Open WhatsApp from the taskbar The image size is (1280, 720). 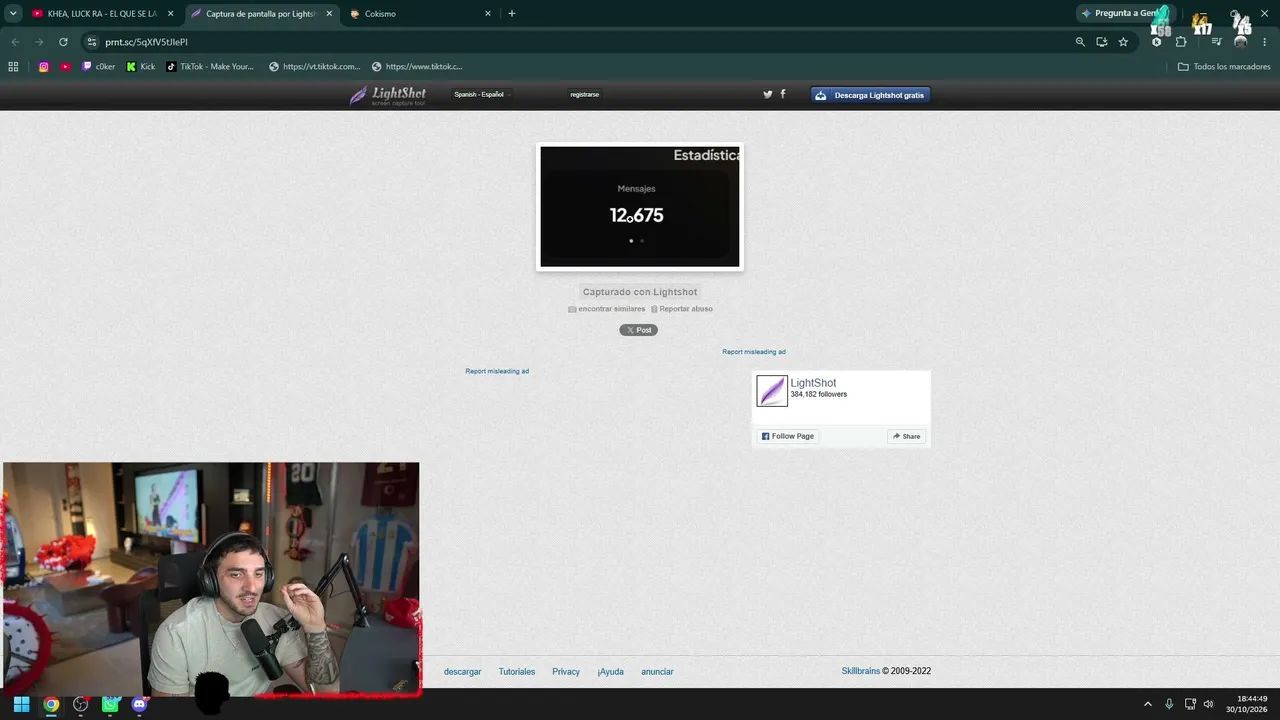coord(110,704)
